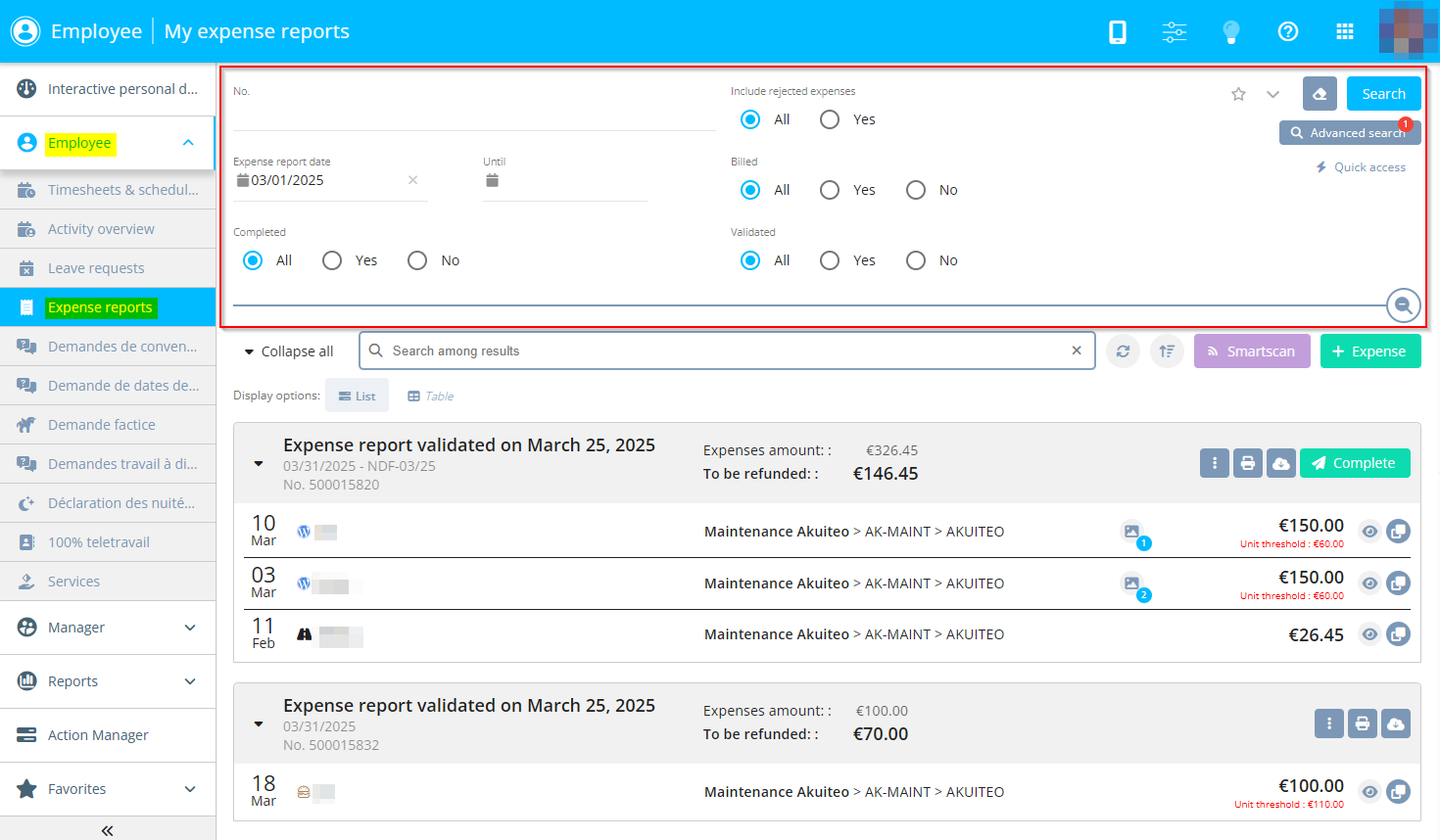This screenshot has height=840, width=1440.
Task: Collapse the first expense report group
Action: click(x=259, y=464)
